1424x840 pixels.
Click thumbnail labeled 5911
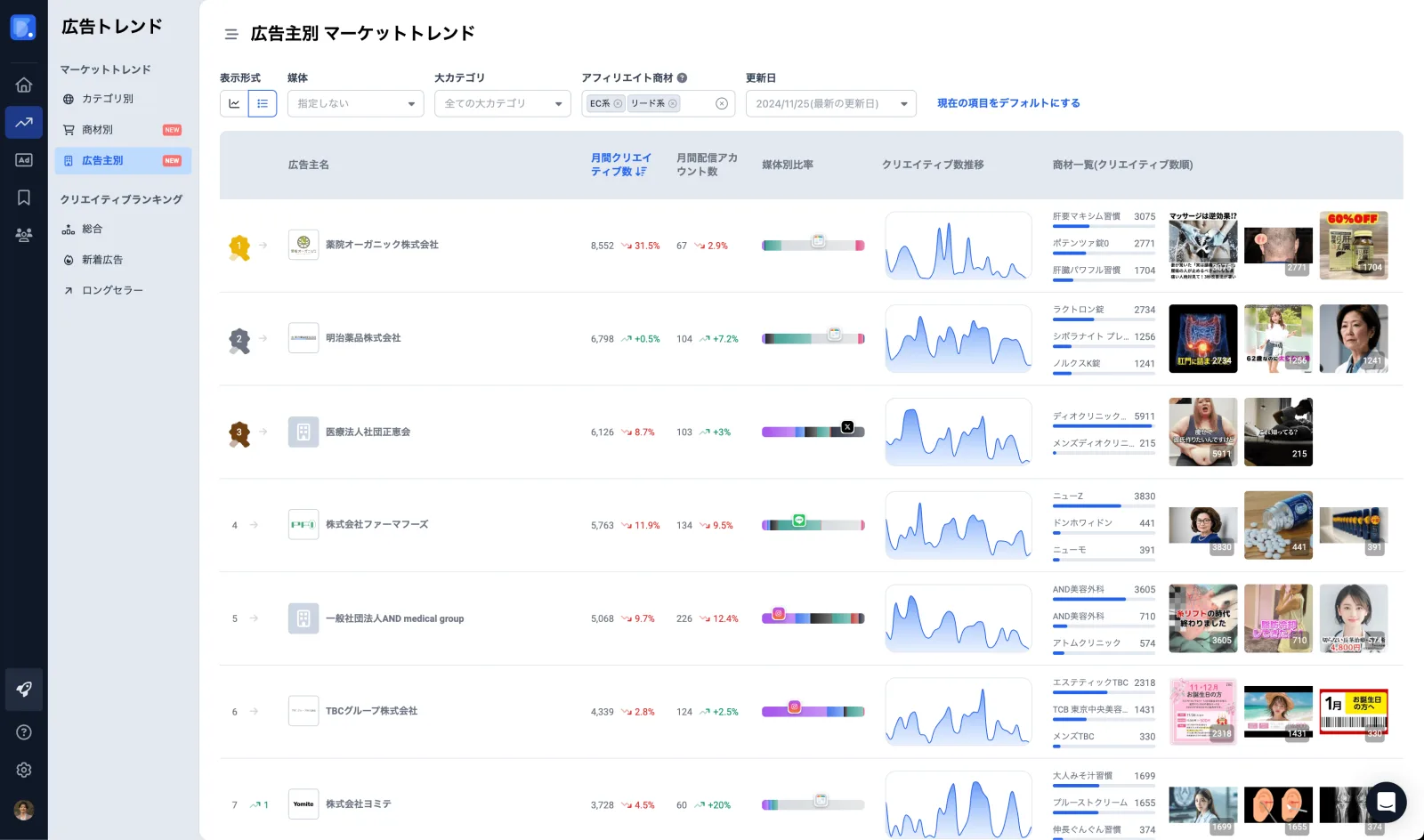tap(1202, 432)
